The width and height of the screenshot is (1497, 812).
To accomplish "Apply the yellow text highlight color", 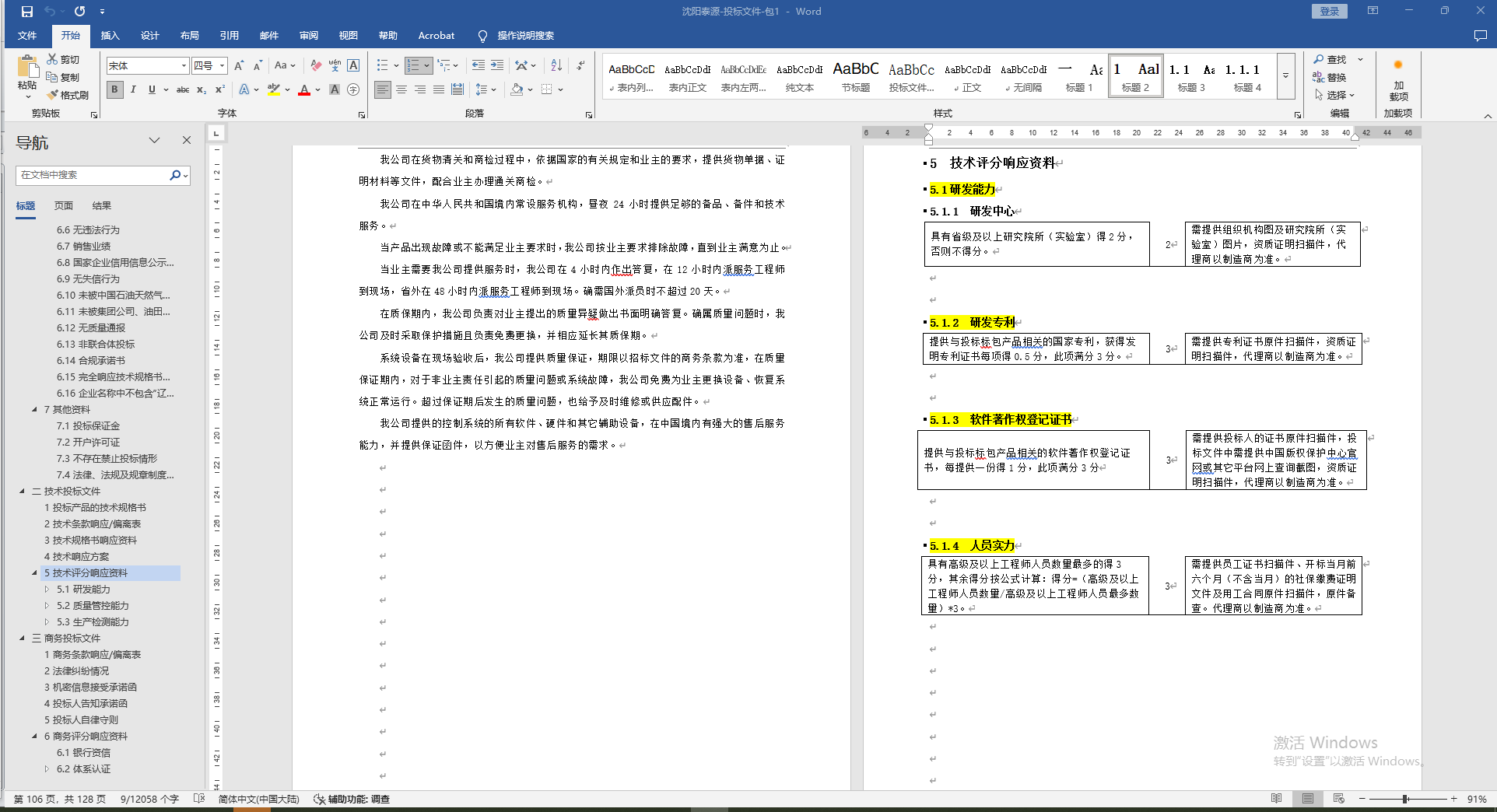I will pos(274,89).
